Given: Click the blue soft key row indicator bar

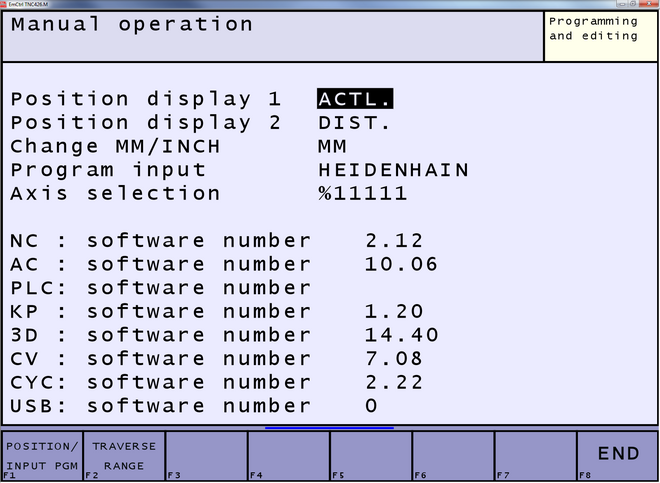Looking at the screenshot, I should tap(329, 427).
